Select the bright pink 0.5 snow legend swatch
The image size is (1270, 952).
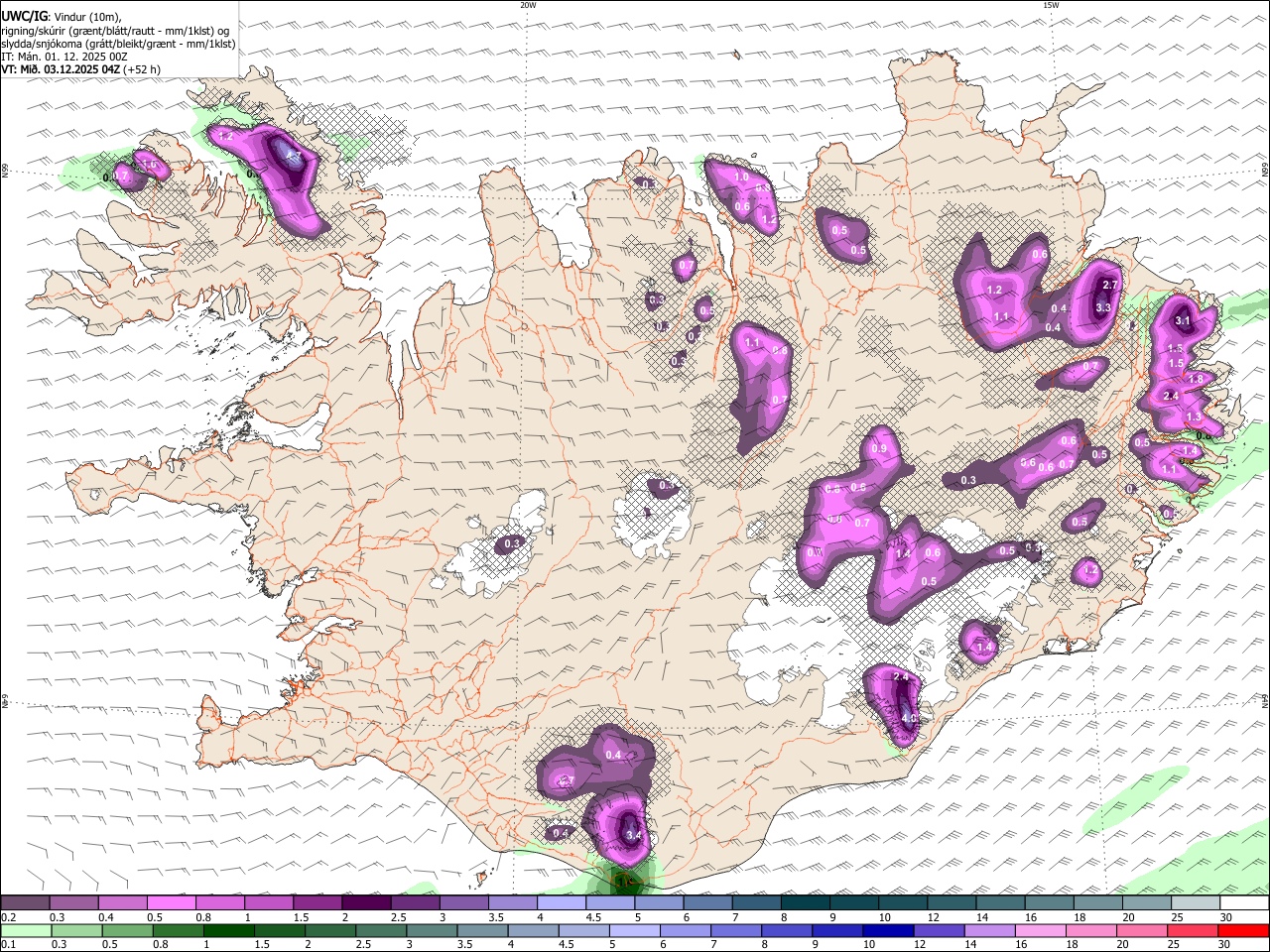point(171,902)
